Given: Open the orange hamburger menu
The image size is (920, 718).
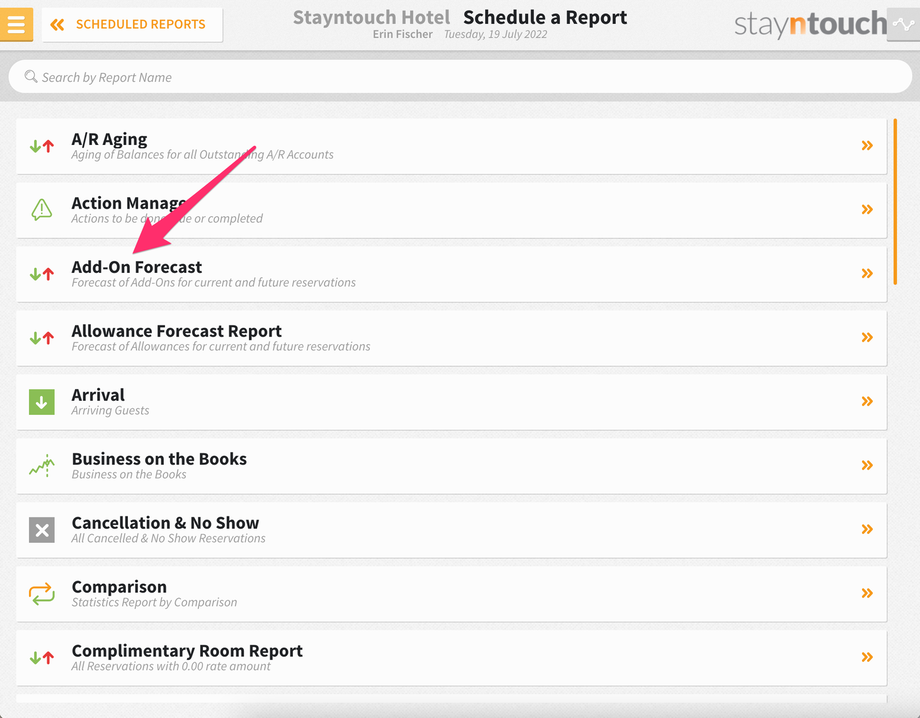Looking at the screenshot, I should pyautogui.click(x=16, y=25).
